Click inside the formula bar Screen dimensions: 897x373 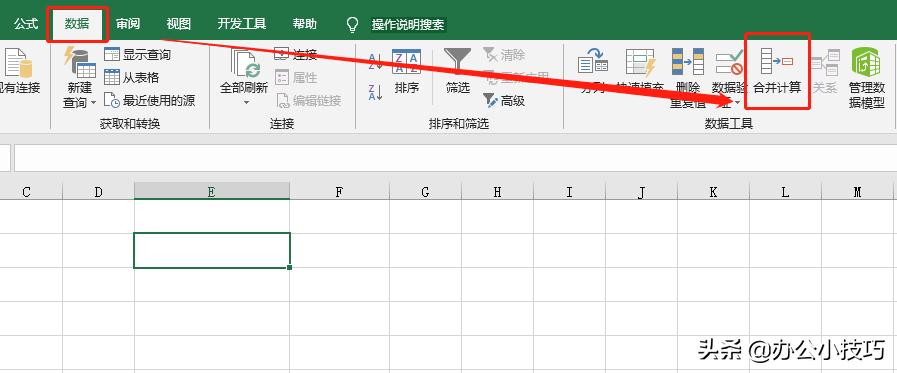(455, 158)
